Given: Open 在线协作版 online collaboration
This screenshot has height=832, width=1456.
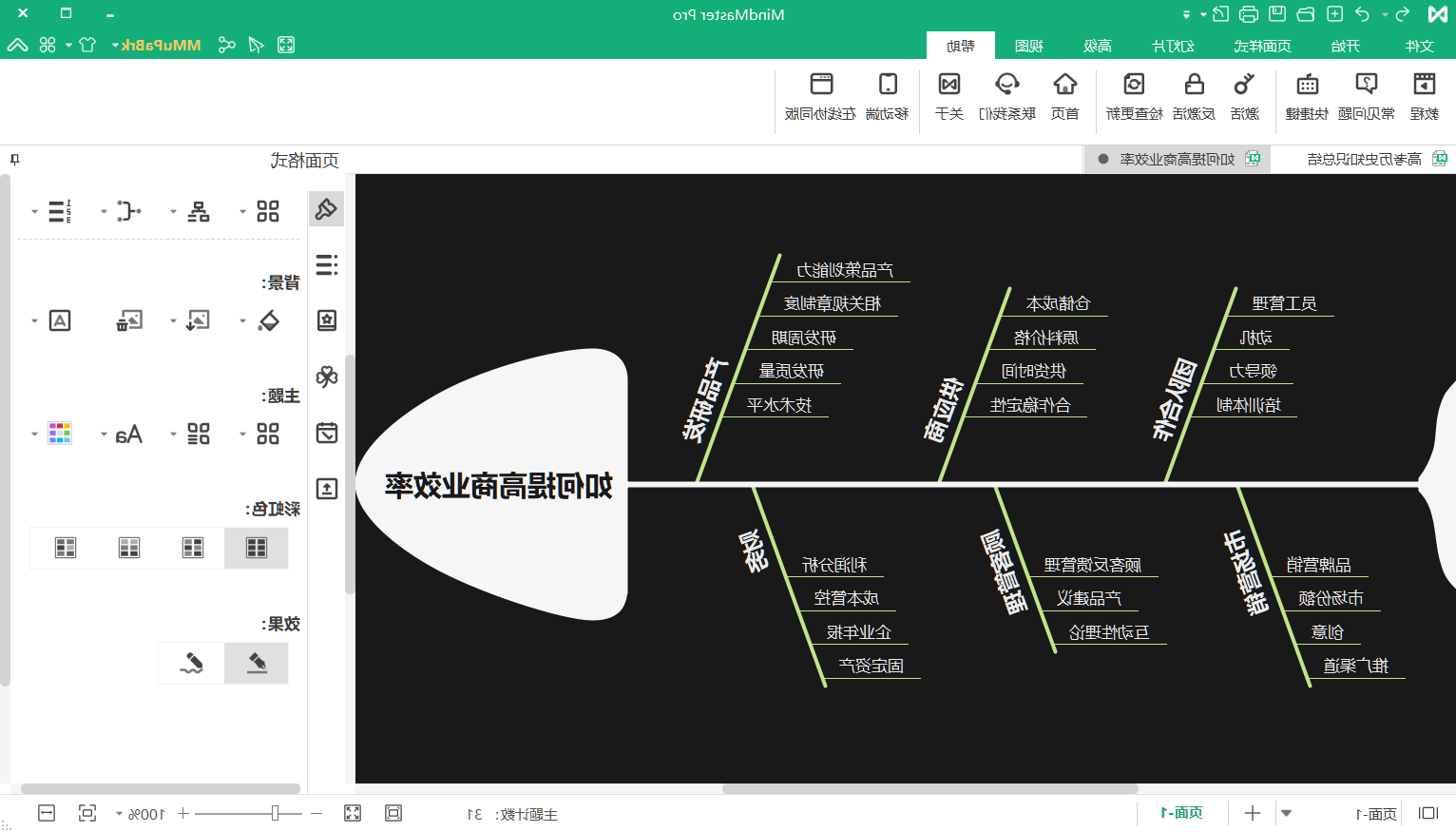Looking at the screenshot, I should click(x=821, y=96).
